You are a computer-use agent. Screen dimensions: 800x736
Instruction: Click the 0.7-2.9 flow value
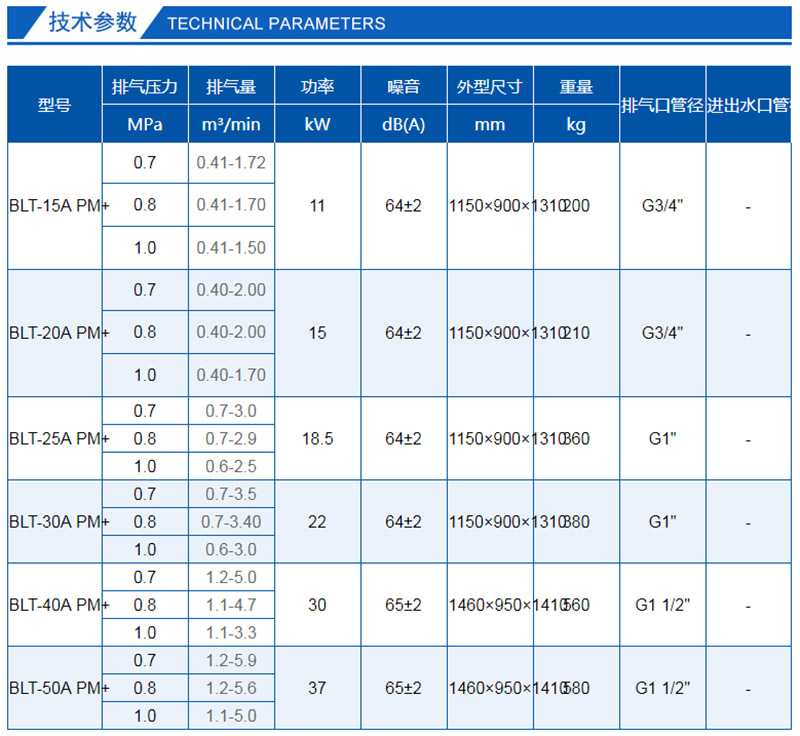[231, 438]
